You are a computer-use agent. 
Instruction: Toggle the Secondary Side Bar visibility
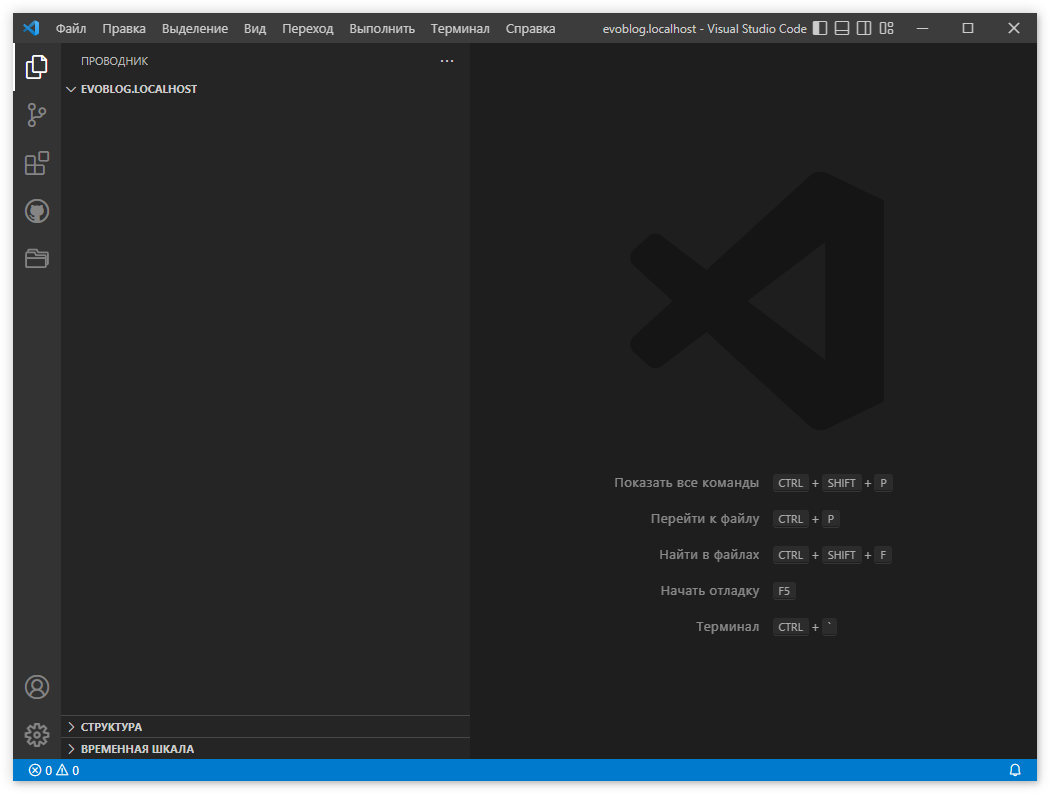[863, 28]
